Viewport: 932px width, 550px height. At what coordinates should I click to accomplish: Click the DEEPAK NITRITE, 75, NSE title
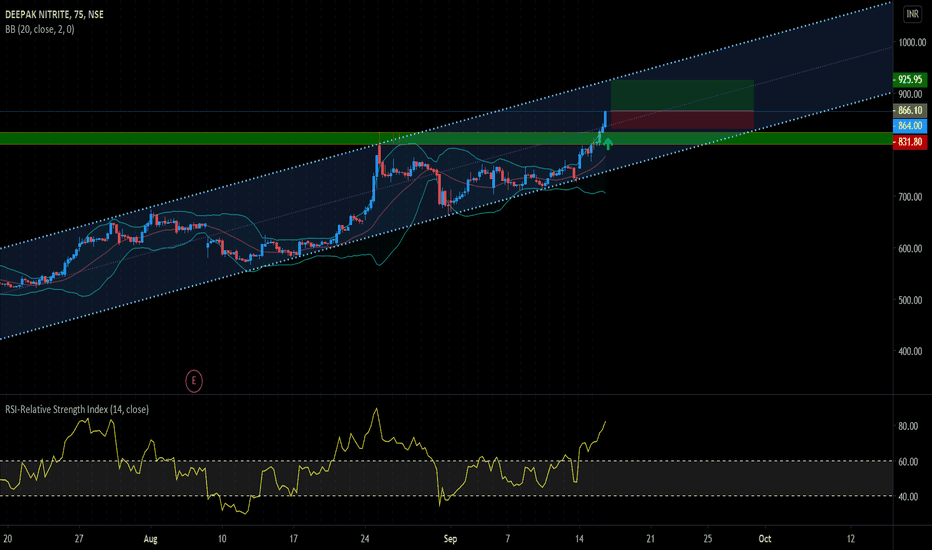click(55, 14)
